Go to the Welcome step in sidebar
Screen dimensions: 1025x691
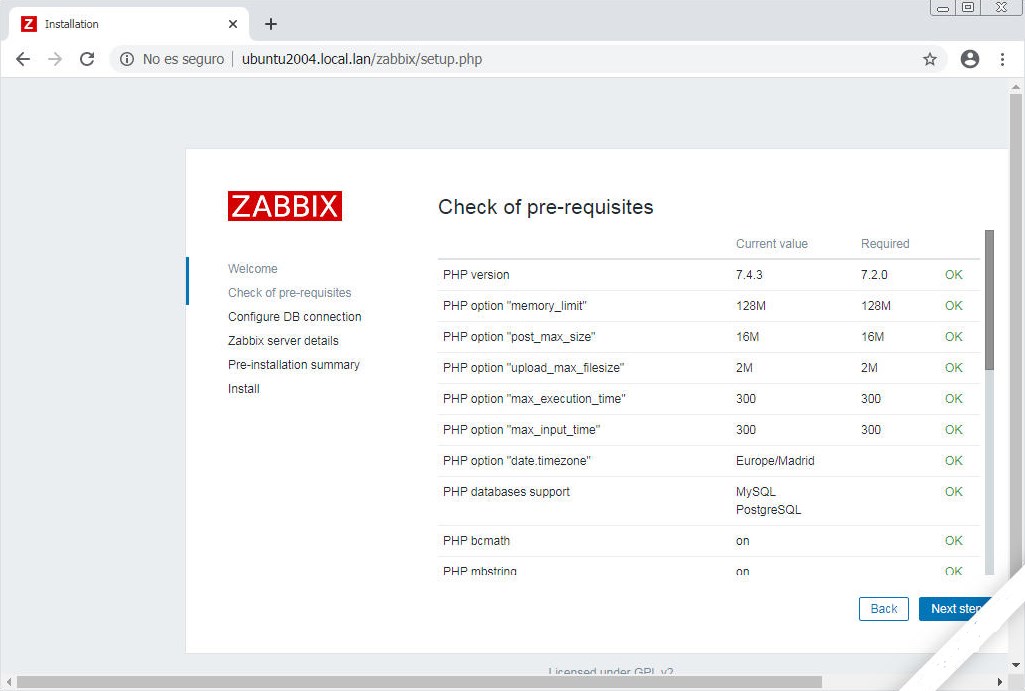(252, 269)
